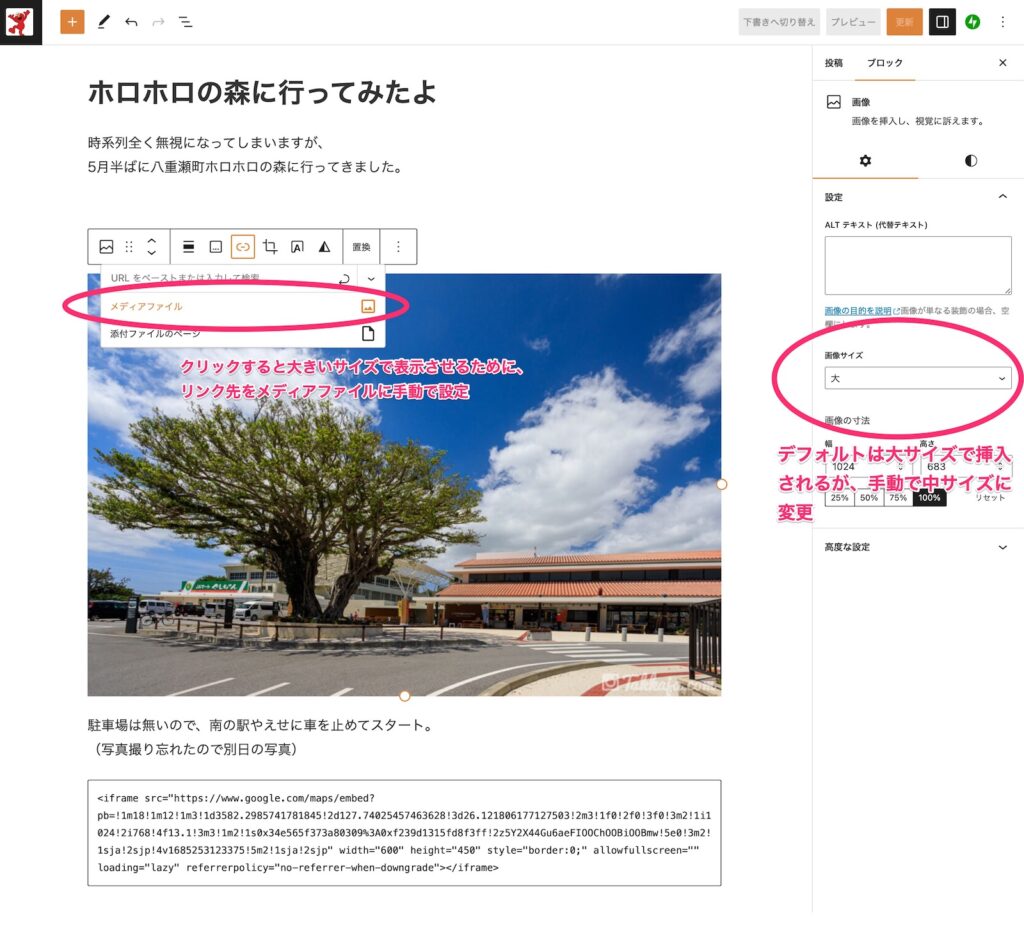Toggle the link icon in the image toolbar

242,247
